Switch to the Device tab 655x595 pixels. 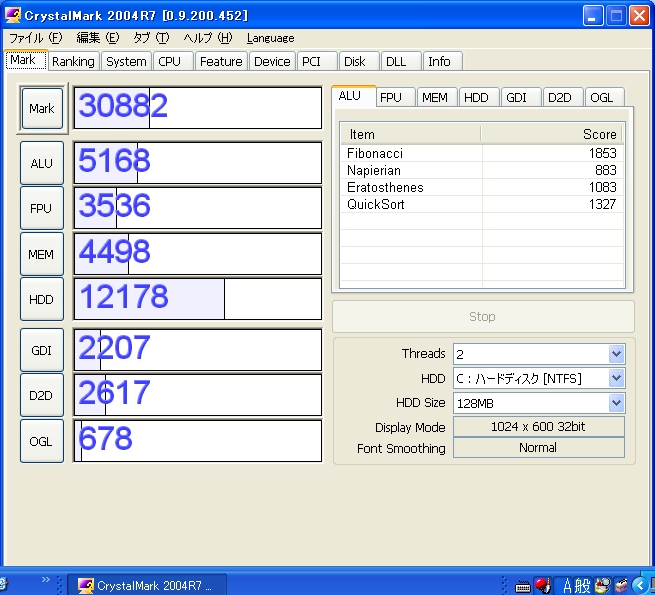click(272, 61)
